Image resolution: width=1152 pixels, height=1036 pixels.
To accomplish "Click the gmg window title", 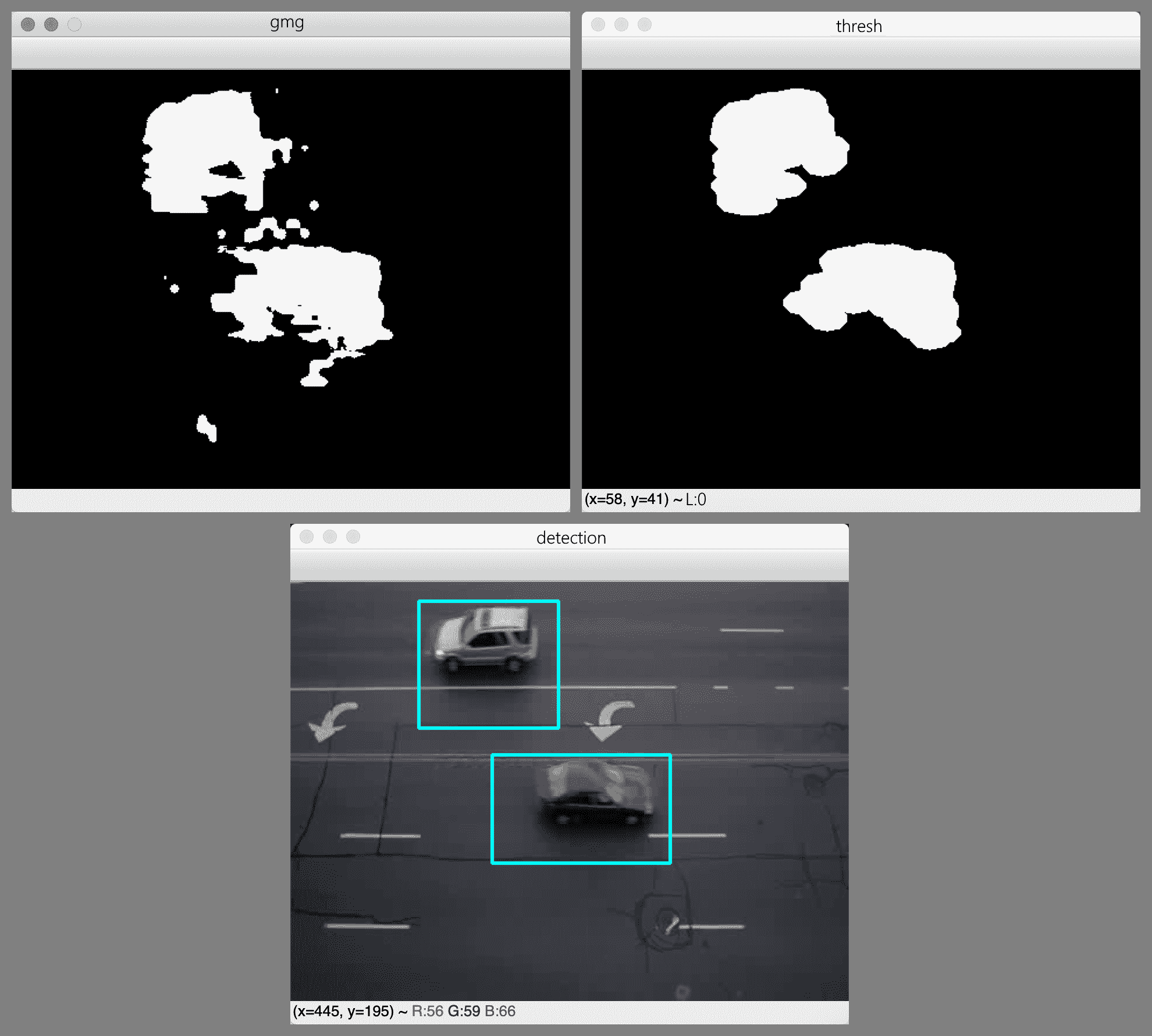I will (287, 23).
